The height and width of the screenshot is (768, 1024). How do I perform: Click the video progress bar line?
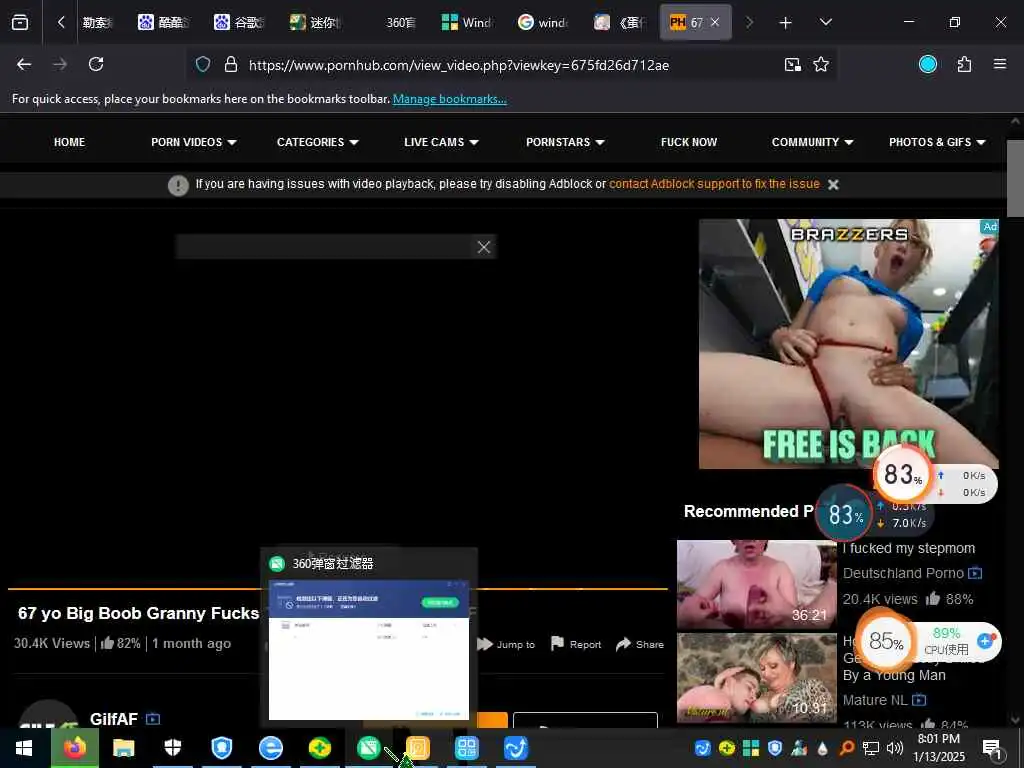click(338, 589)
